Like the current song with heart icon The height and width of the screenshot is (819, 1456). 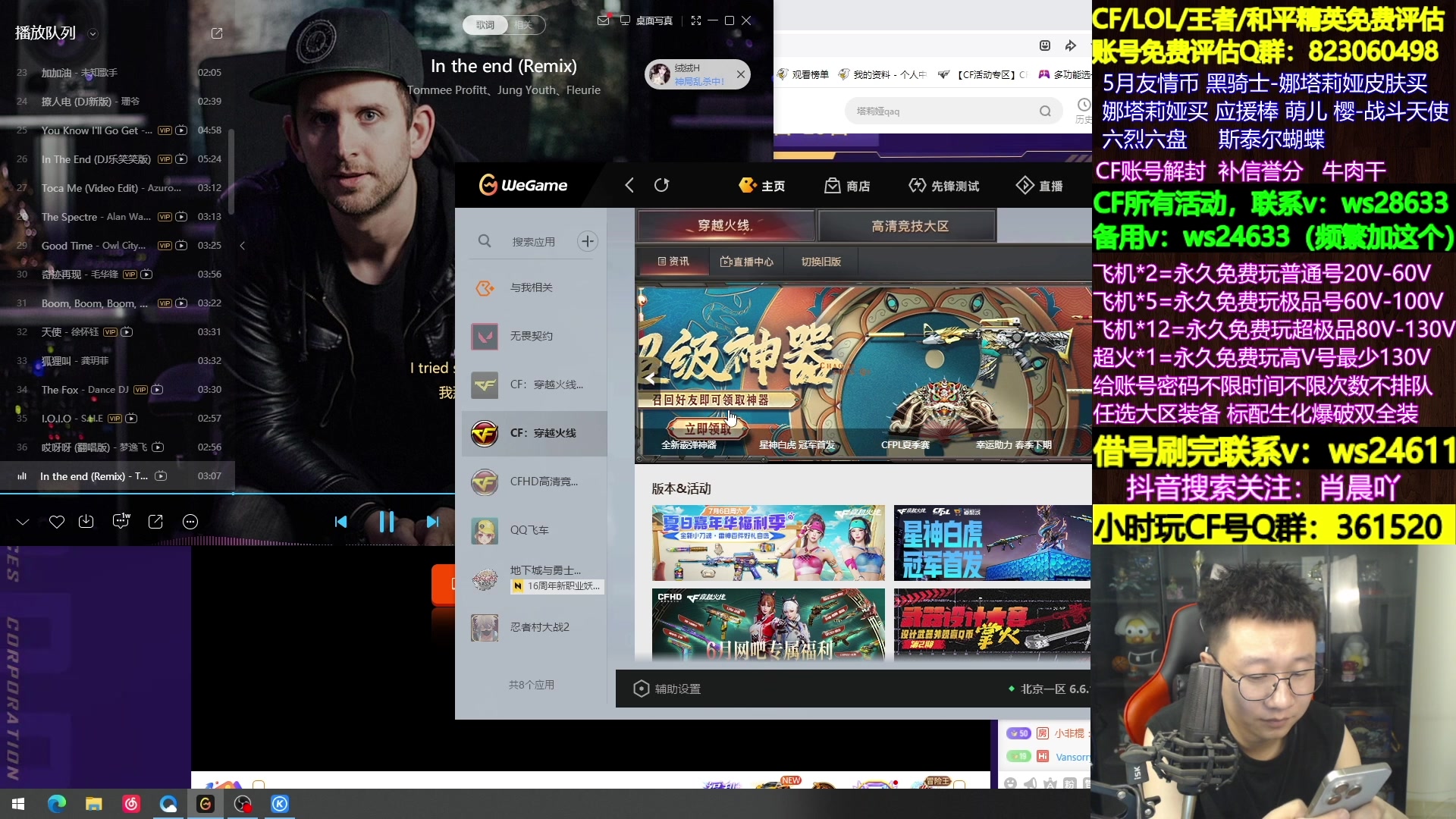tap(57, 522)
